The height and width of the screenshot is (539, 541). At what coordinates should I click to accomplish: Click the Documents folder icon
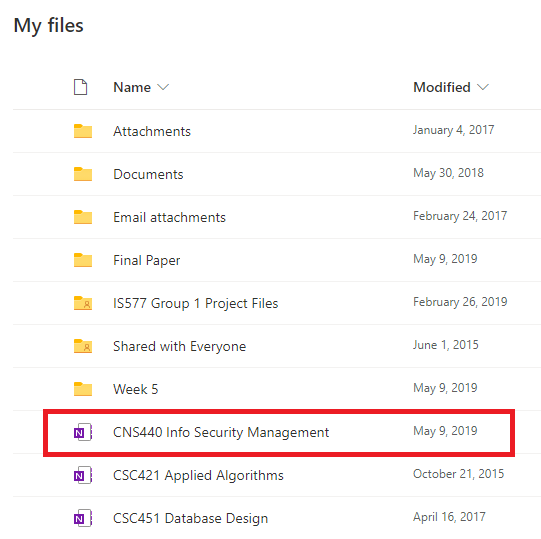tap(83, 174)
